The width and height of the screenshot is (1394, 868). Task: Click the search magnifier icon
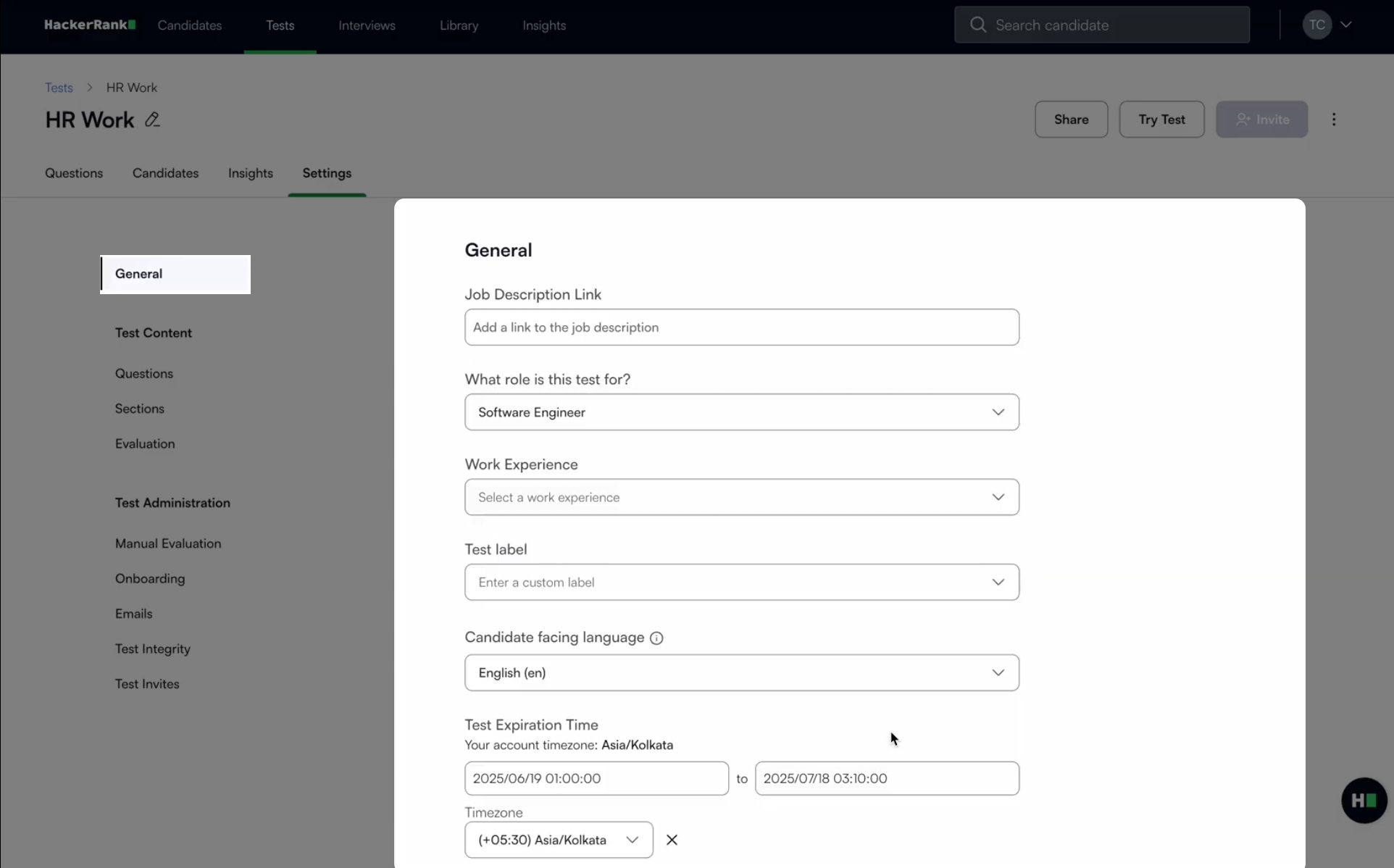click(977, 25)
